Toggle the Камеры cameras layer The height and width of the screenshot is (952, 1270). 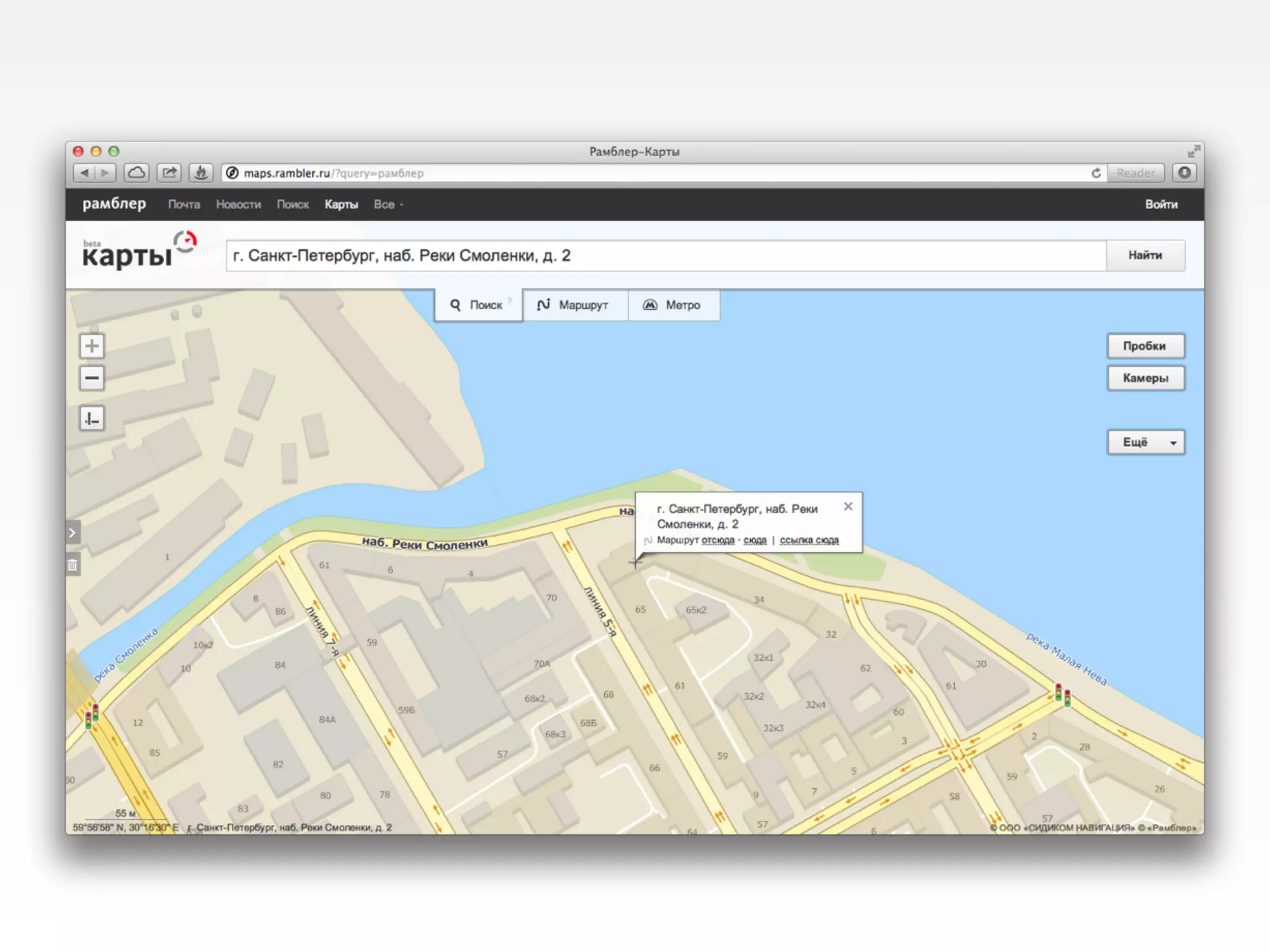(x=1145, y=378)
